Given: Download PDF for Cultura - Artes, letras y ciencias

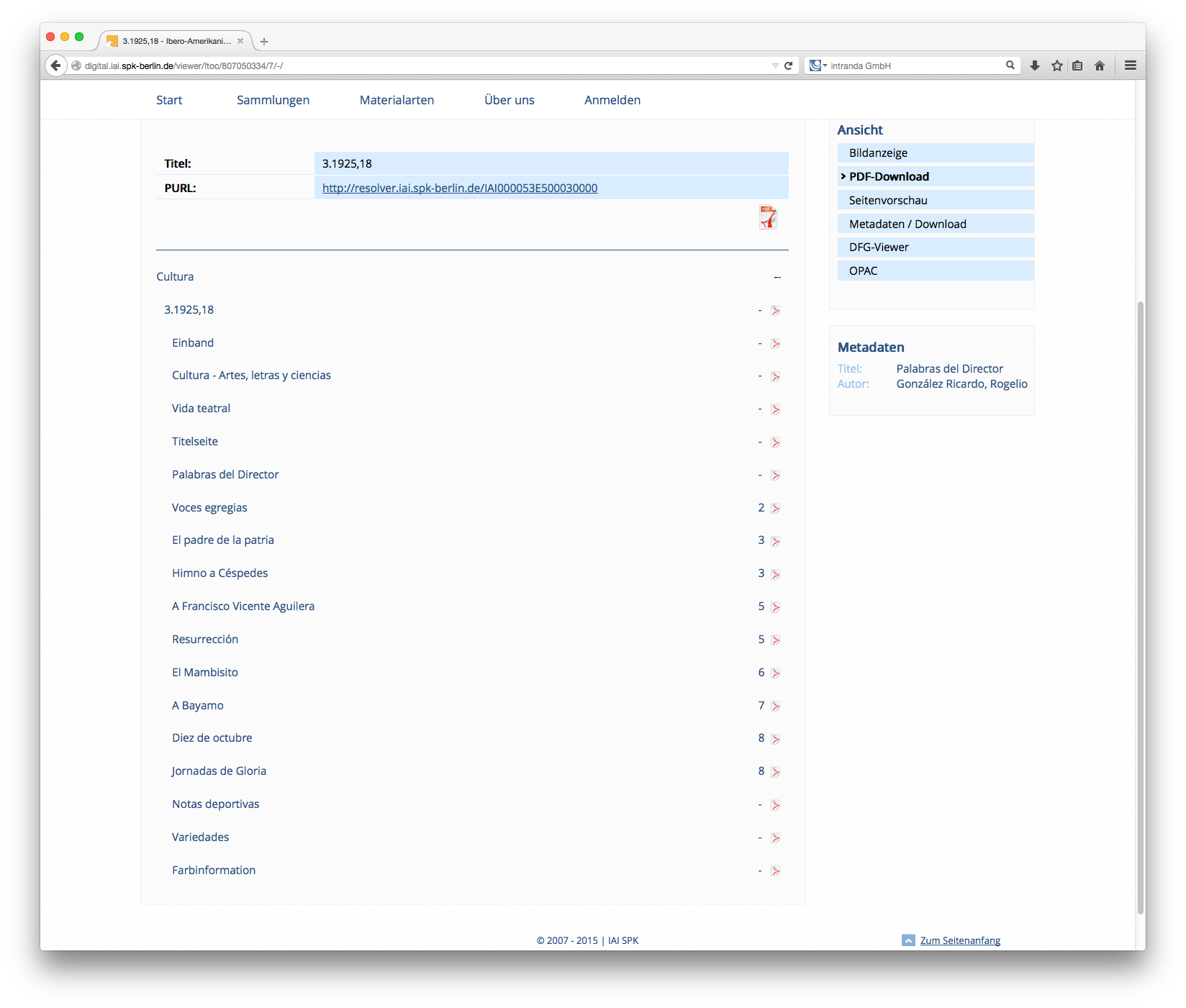Looking at the screenshot, I should pos(775,376).
